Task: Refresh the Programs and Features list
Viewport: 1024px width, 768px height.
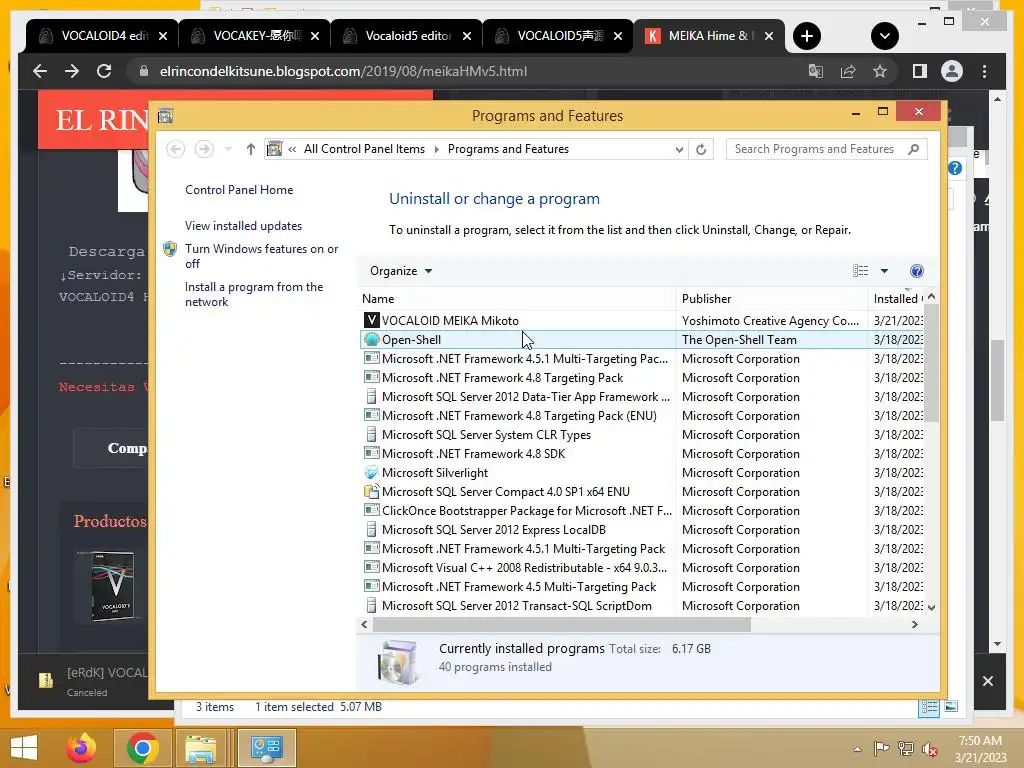Action: 701,149
